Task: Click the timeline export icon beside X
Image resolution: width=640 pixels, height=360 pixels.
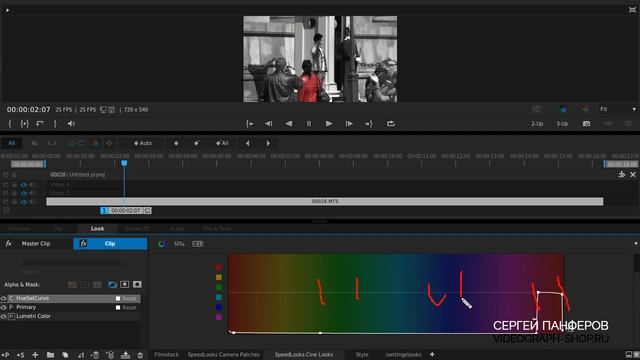Action: [622, 175]
